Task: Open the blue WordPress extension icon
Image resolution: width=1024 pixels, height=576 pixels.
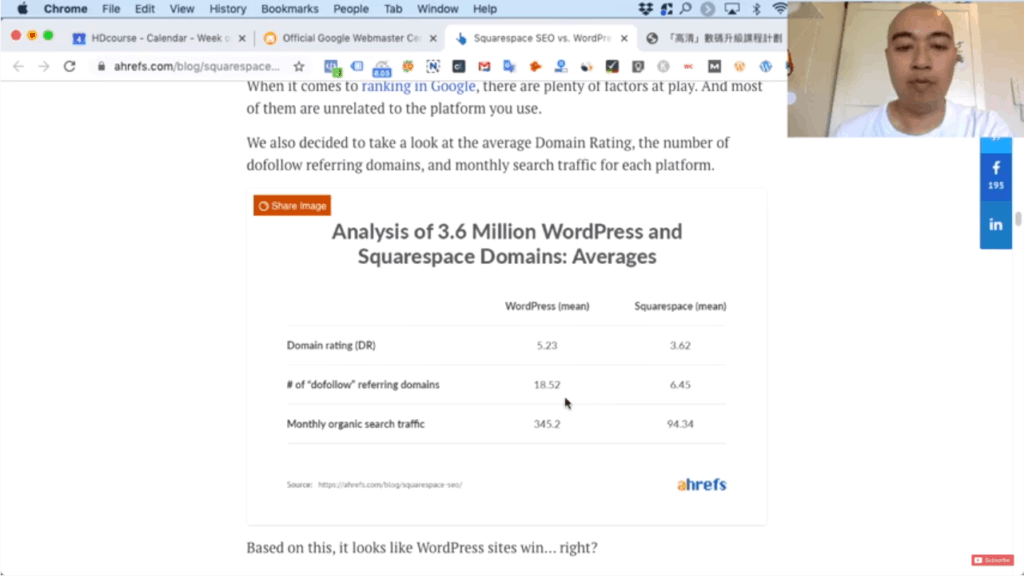Action: tap(765, 66)
